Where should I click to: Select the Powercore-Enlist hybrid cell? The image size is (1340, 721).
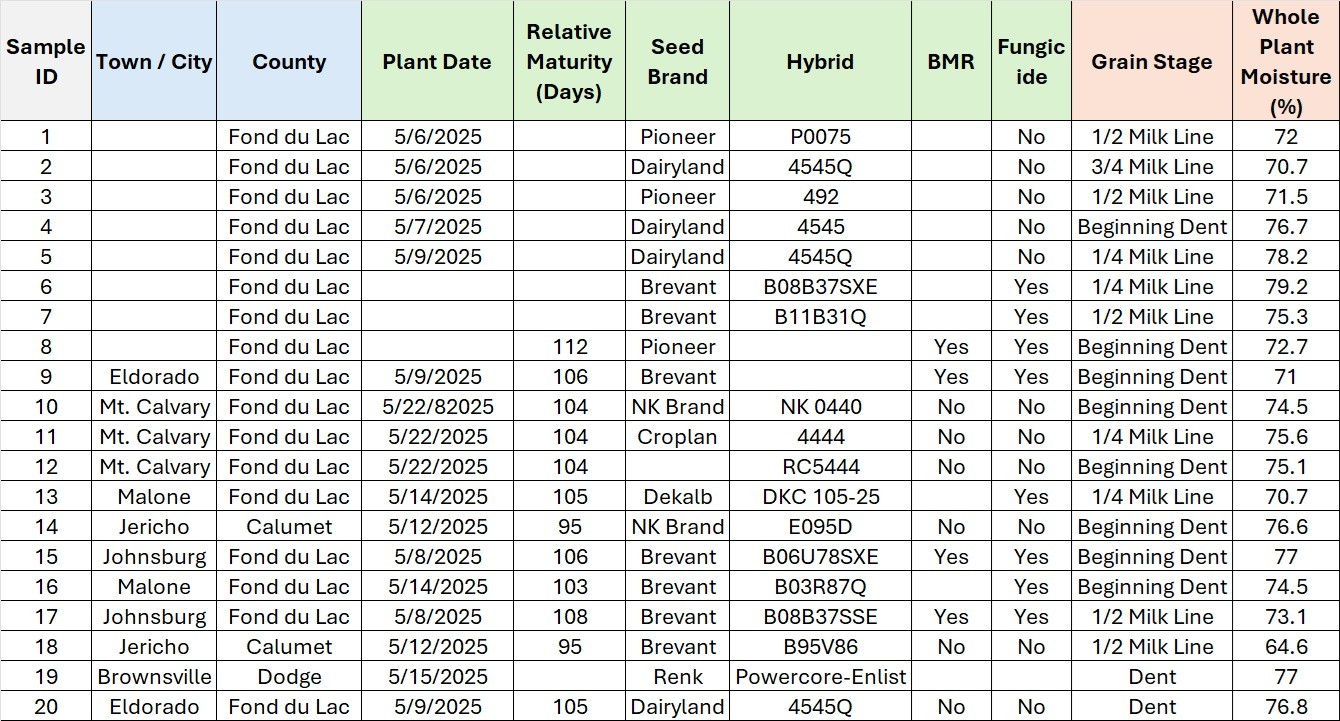[820, 677]
